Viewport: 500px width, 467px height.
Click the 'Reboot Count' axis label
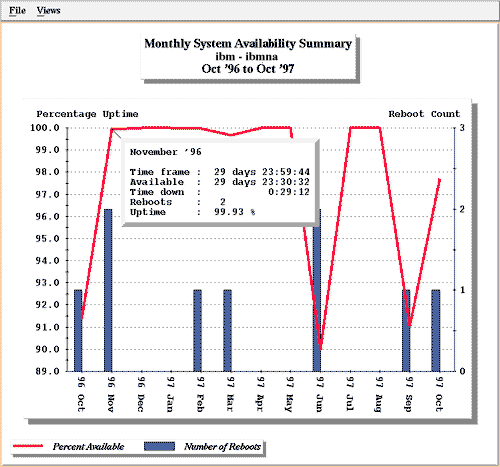424,114
